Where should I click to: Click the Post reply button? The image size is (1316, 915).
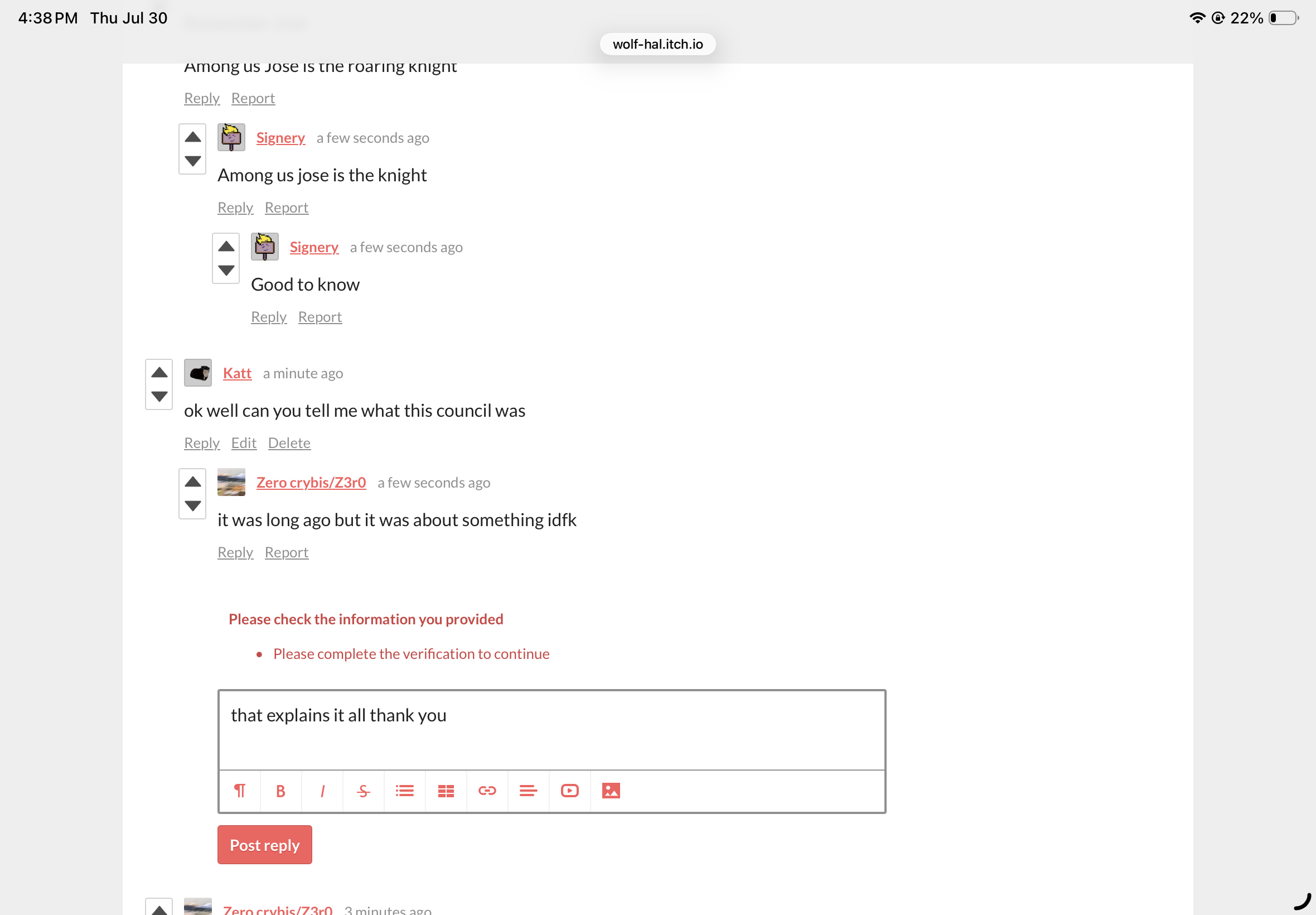coord(265,845)
